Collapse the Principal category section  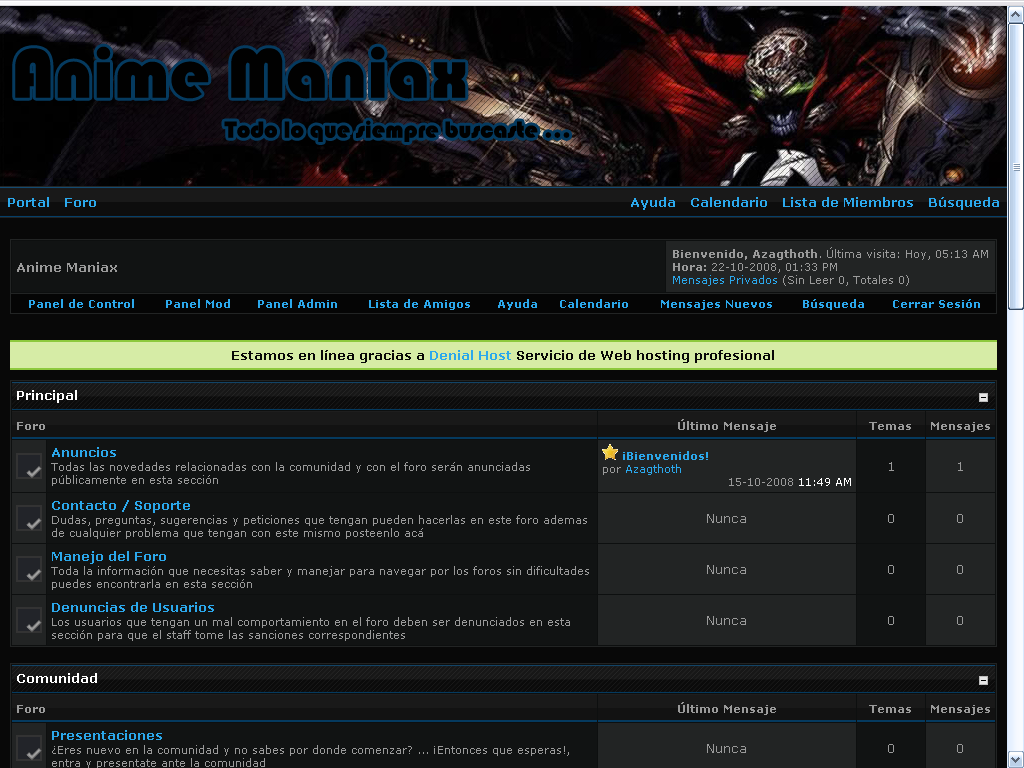[x=983, y=397]
